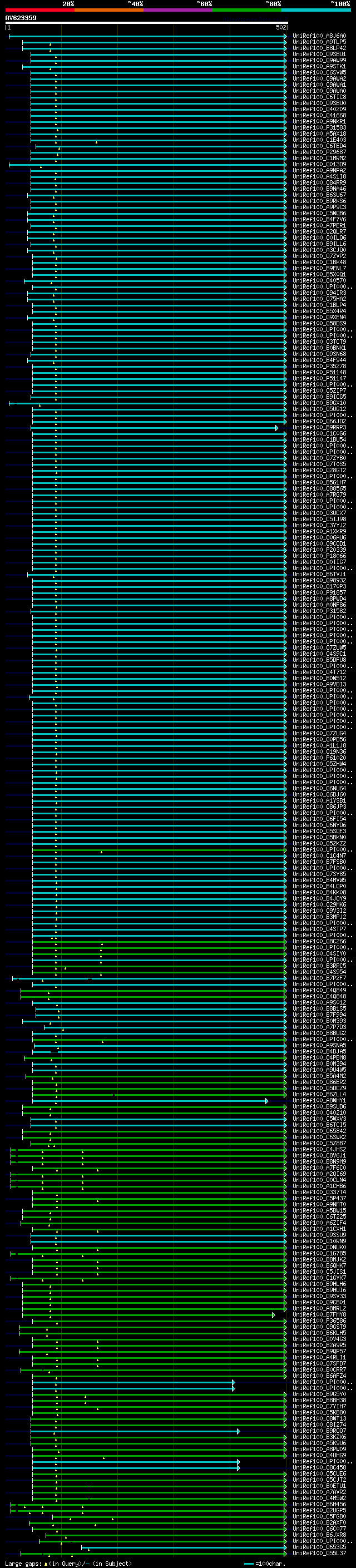
Task: Select the UniRef100_B8LP42 label
Action: click(319, 48)
